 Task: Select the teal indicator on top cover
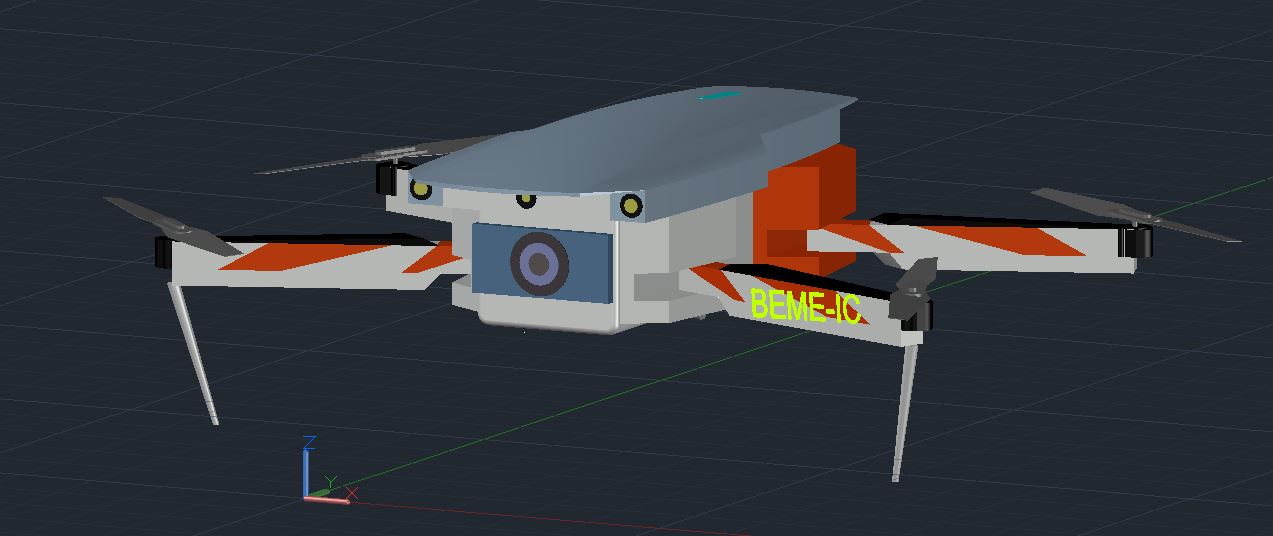tap(719, 96)
